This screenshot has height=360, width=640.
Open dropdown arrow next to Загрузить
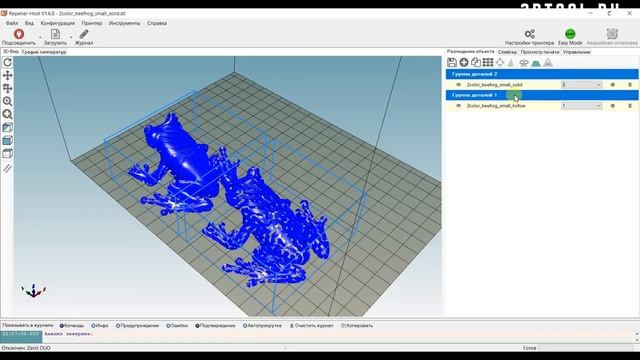(71, 37)
